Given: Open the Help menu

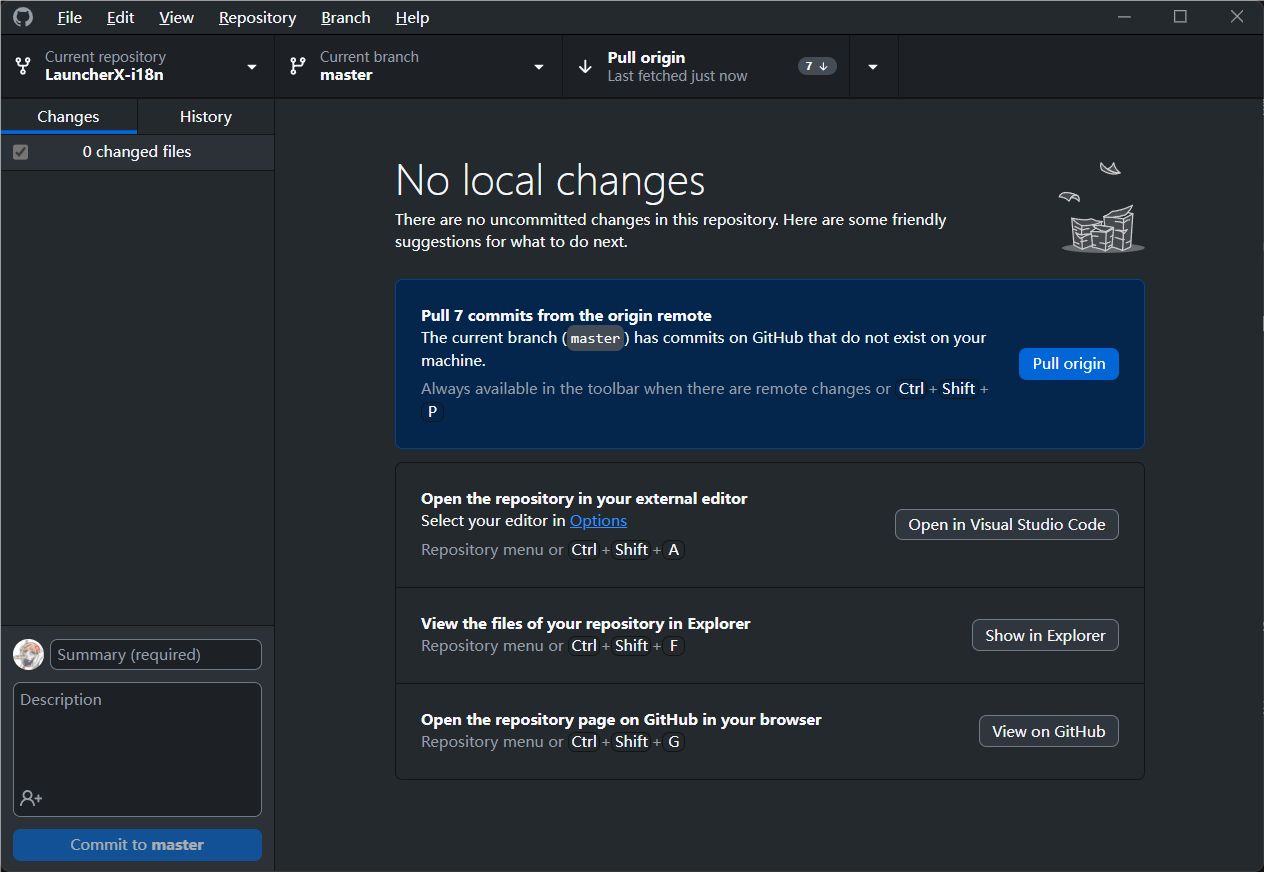Looking at the screenshot, I should tap(412, 17).
